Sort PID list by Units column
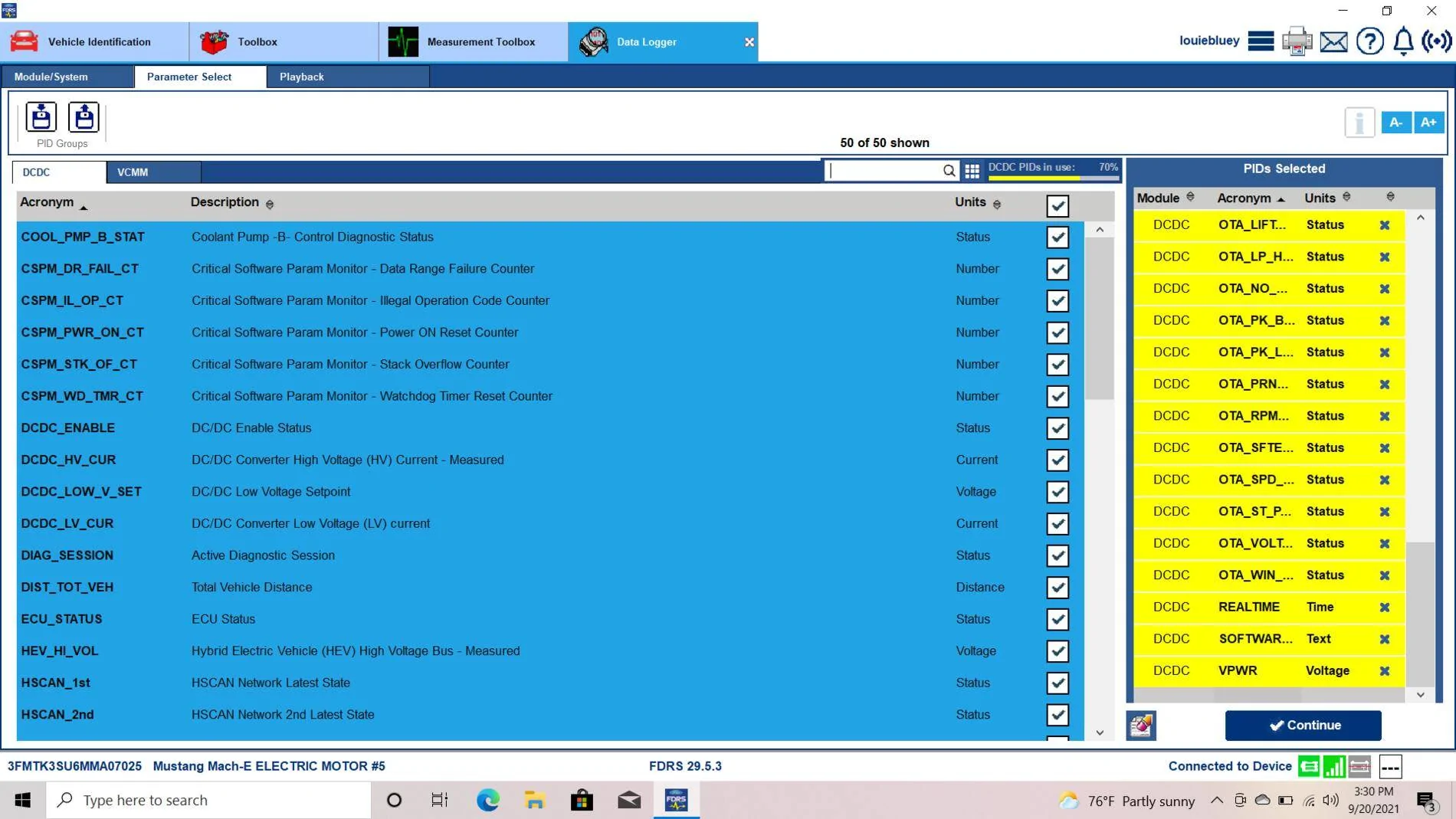This screenshot has width=1456, height=819. (978, 202)
